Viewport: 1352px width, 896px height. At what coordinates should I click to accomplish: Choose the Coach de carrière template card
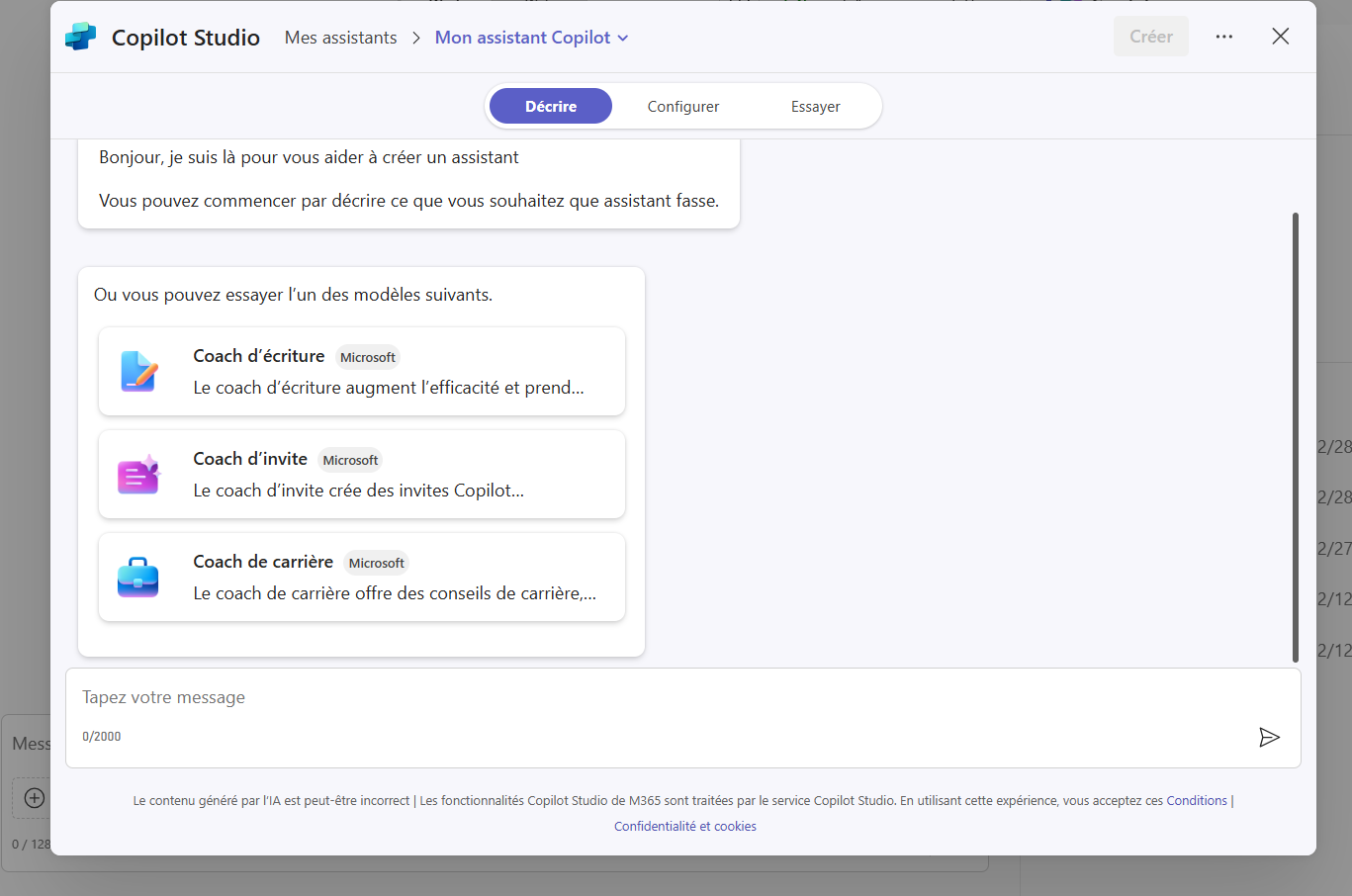click(362, 578)
